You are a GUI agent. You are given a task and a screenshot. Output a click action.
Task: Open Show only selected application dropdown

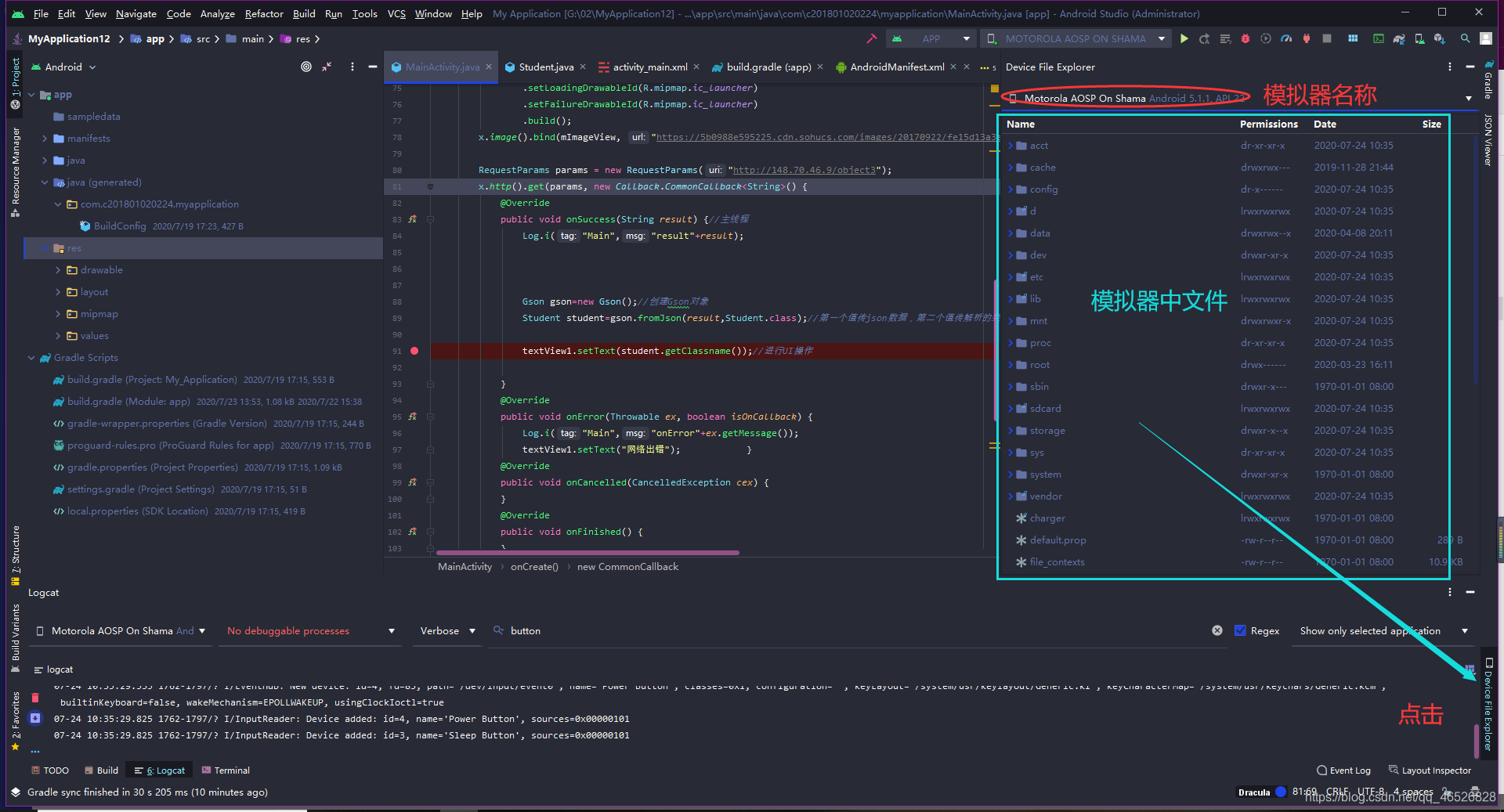pos(1383,630)
